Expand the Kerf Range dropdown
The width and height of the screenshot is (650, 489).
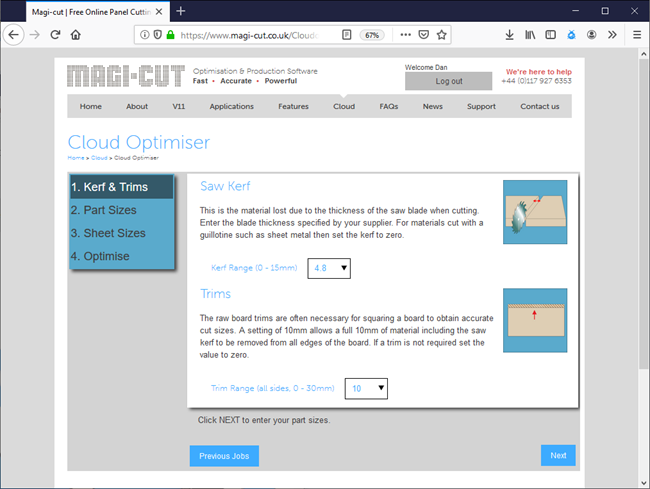tap(329, 268)
